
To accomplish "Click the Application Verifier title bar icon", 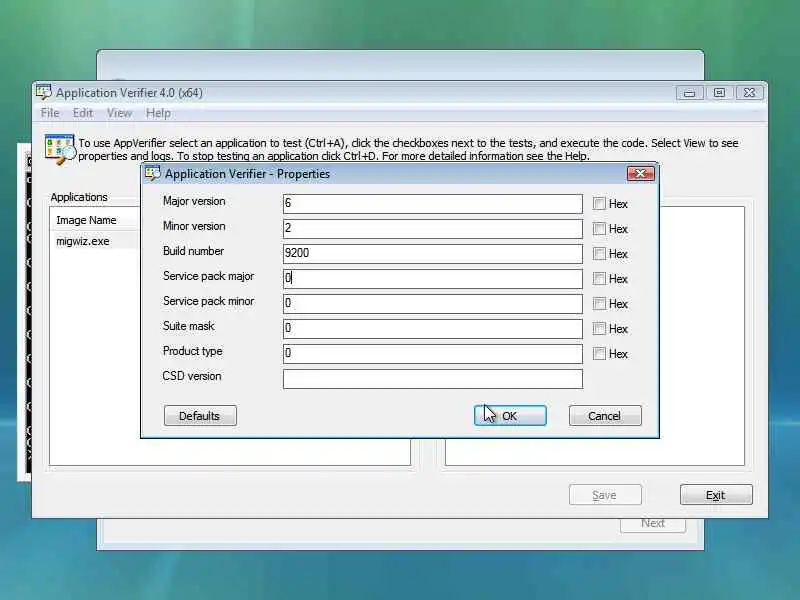I will tap(44, 92).
